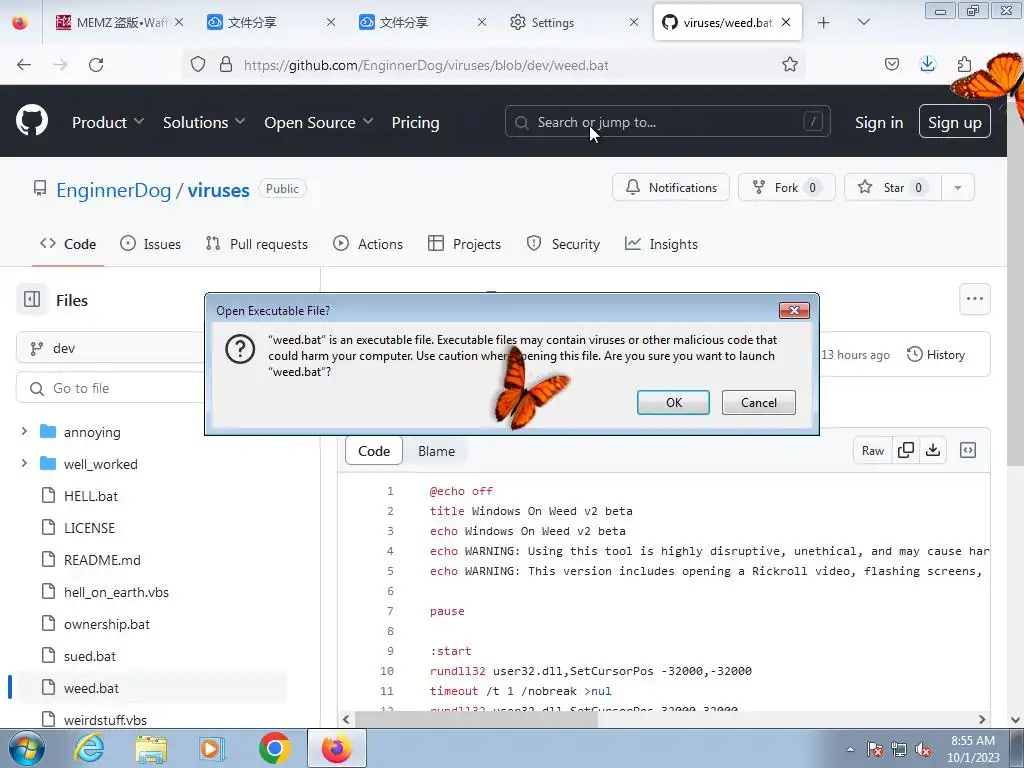The image size is (1024, 768).
Task: Open the Pull requests tab
Action: pos(257,244)
